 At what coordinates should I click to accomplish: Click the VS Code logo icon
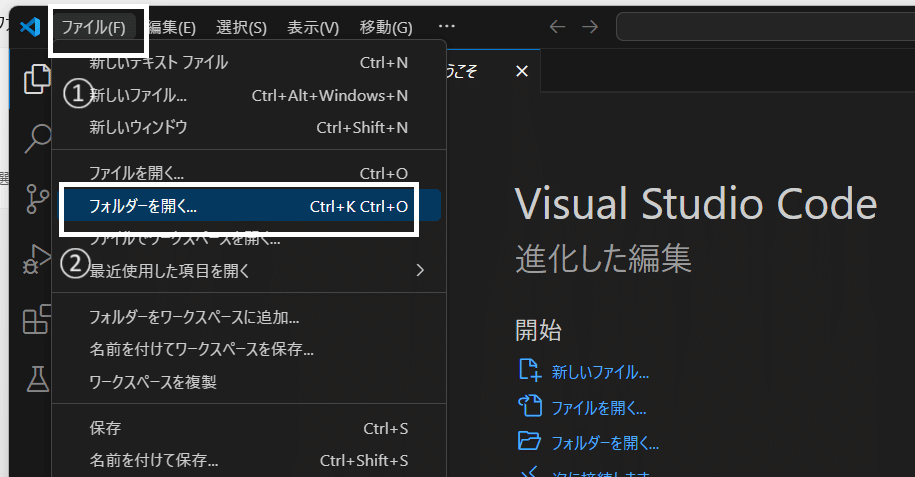pyautogui.click(x=30, y=27)
